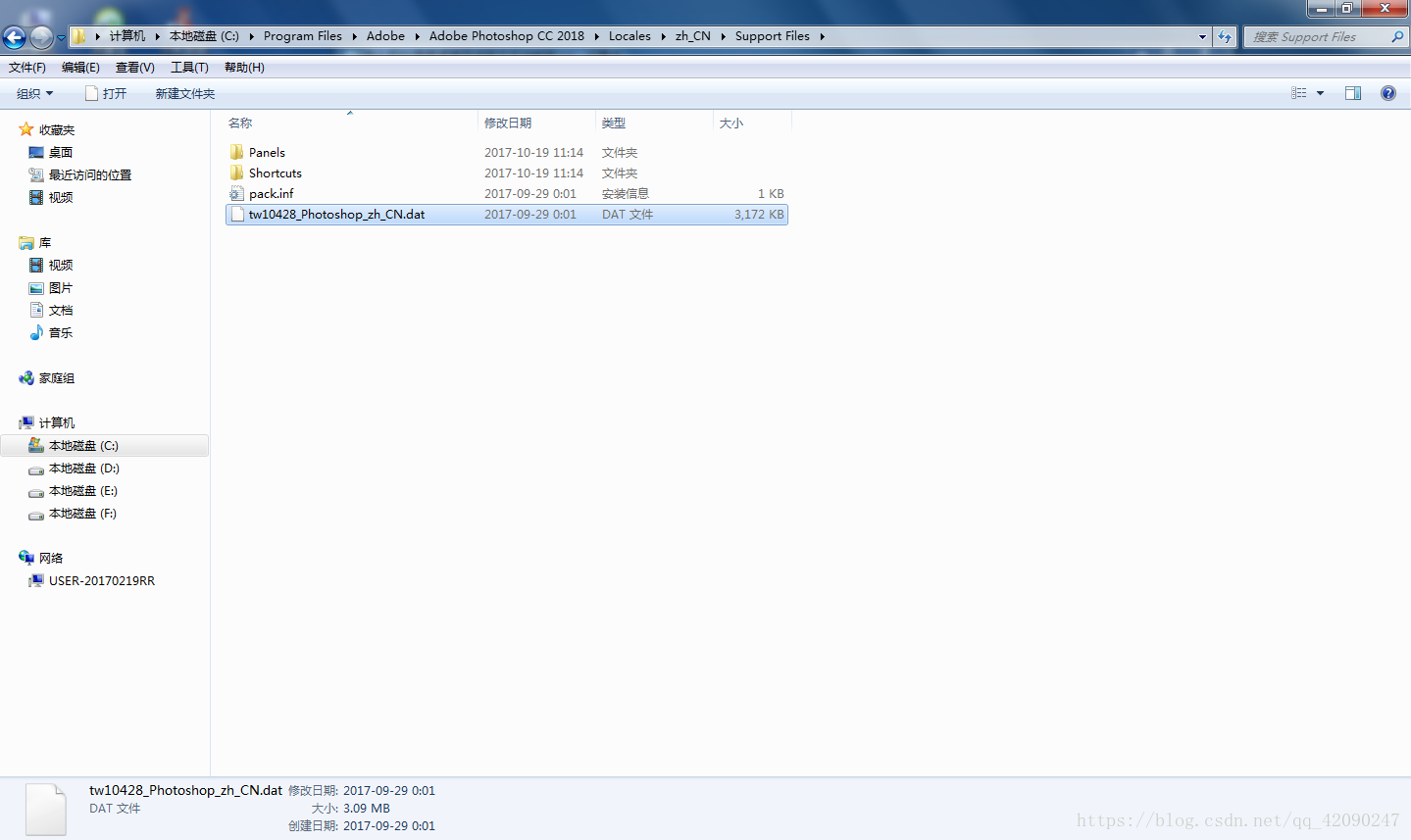
Task: Open the view options dropdown arrow
Action: point(1320,93)
